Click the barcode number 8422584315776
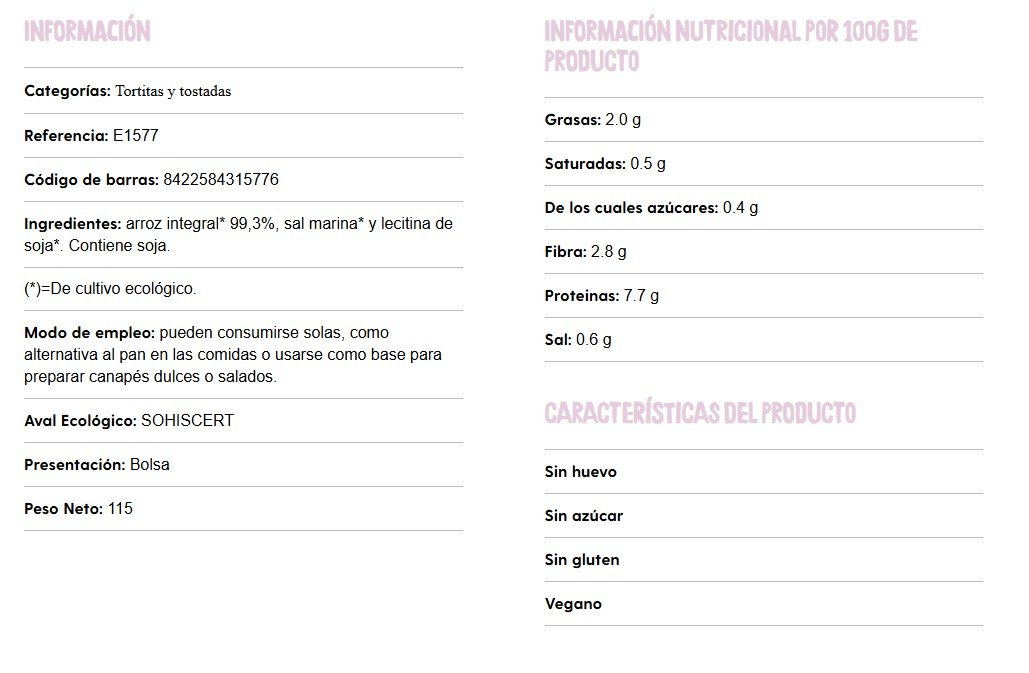This screenshot has width=1029, height=673. coord(221,180)
